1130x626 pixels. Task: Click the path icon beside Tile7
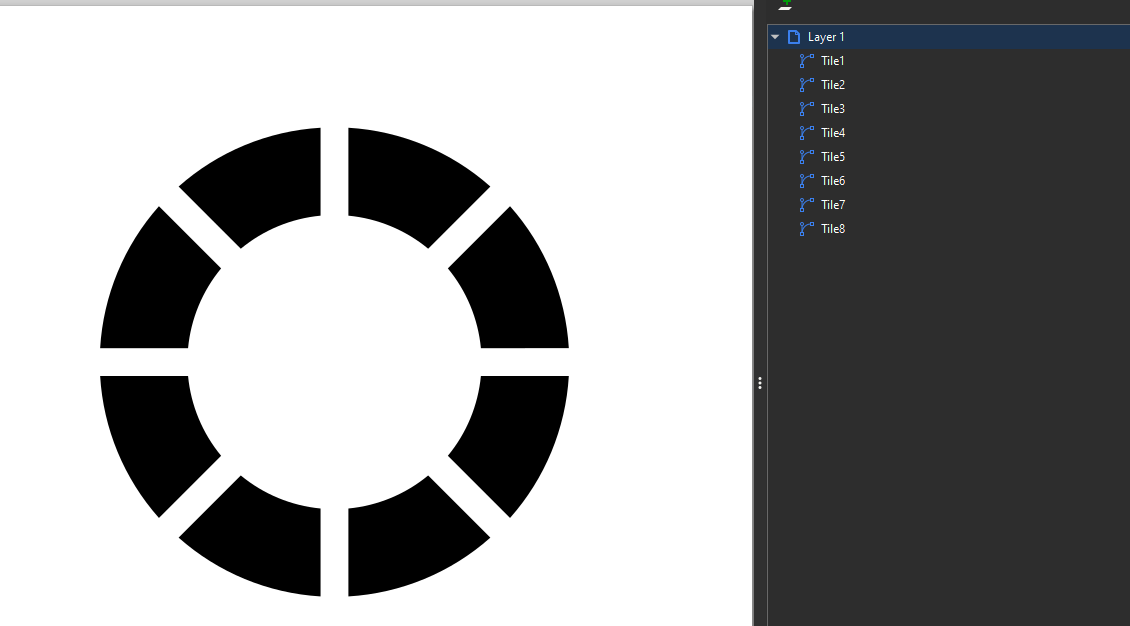807,205
